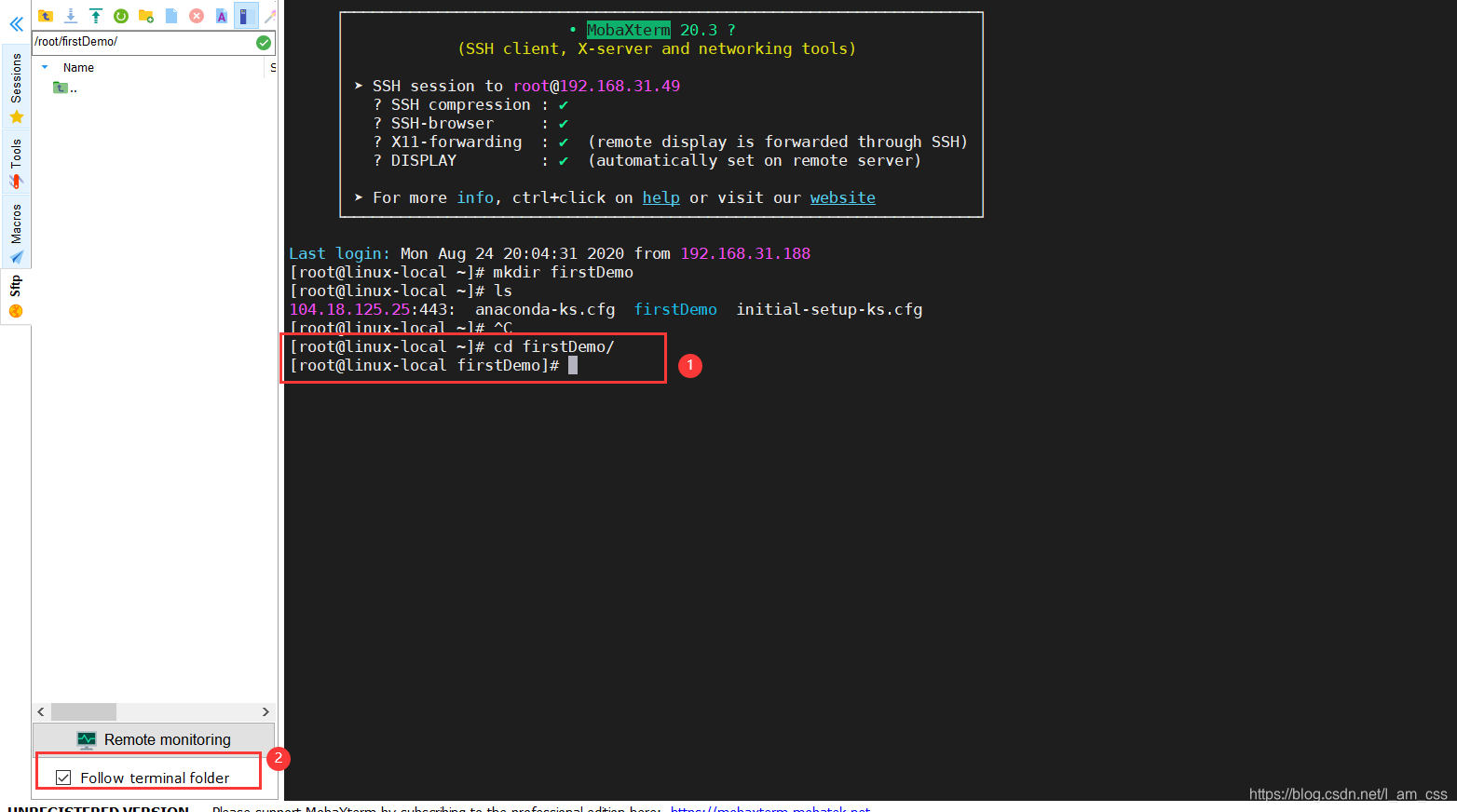Toggle ASCII transfer mode icon
This screenshot has height=812, width=1457.
coord(222,16)
